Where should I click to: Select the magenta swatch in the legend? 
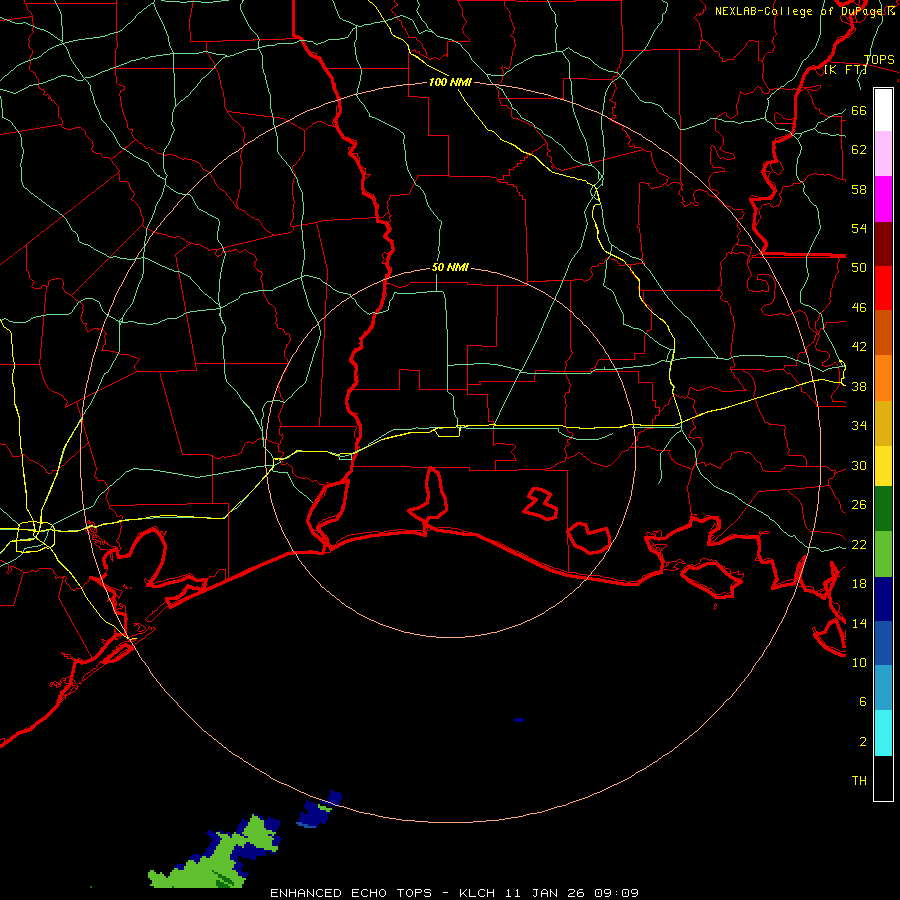pyautogui.click(x=883, y=199)
